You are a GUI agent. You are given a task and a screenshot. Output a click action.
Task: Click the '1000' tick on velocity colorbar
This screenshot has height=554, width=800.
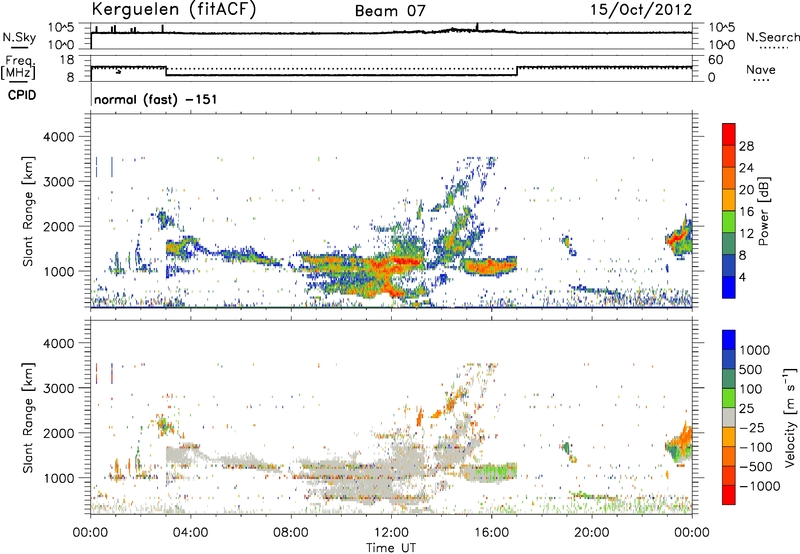pyautogui.click(x=755, y=350)
